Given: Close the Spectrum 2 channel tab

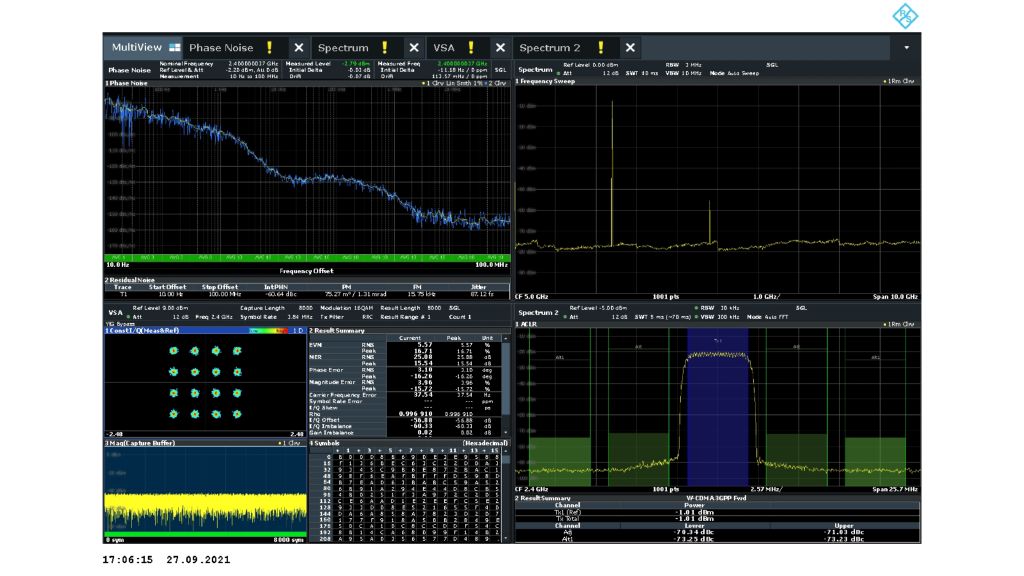Looking at the screenshot, I should (630, 47).
